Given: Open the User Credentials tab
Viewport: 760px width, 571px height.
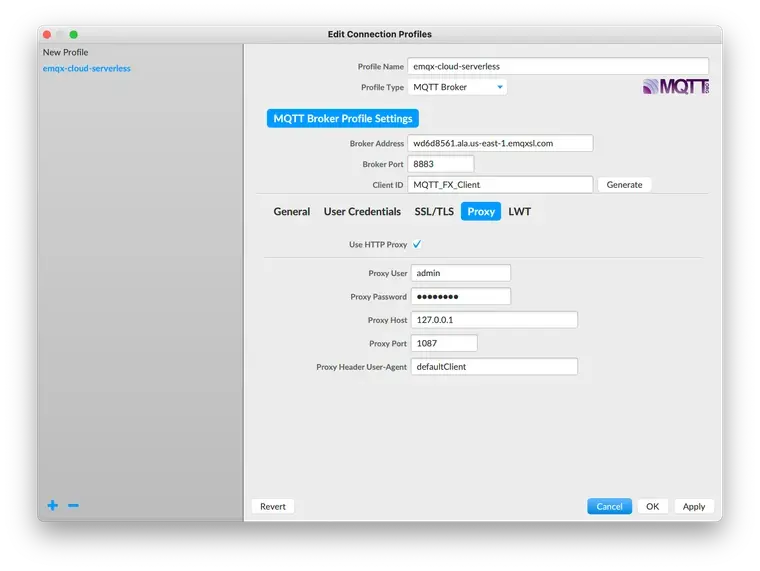Looking at the screenshot, I should [362, 211].
